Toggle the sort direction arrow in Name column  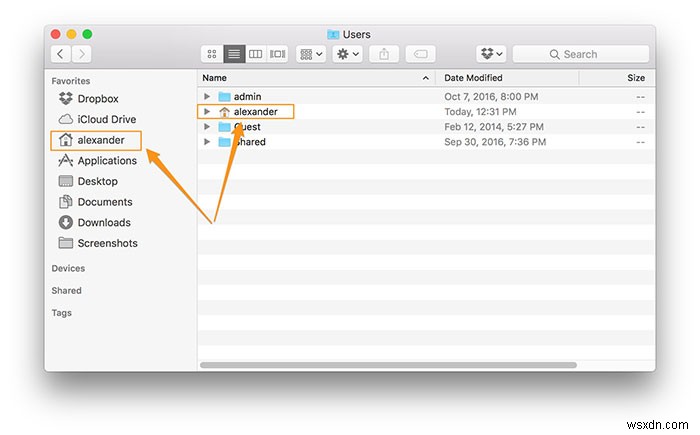pyautogui.click(x=426, y=78)
